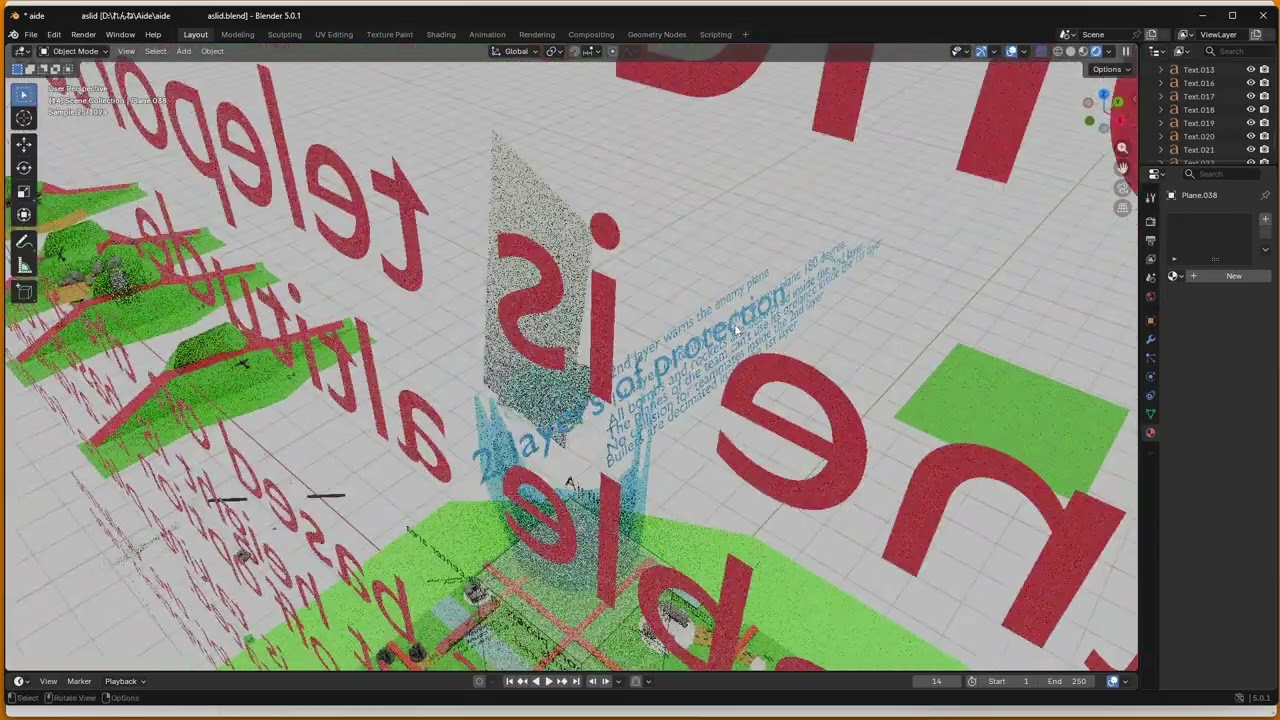Expand Text.019 in the outliner
The image size is (1280, 720).
[1161, 123]
